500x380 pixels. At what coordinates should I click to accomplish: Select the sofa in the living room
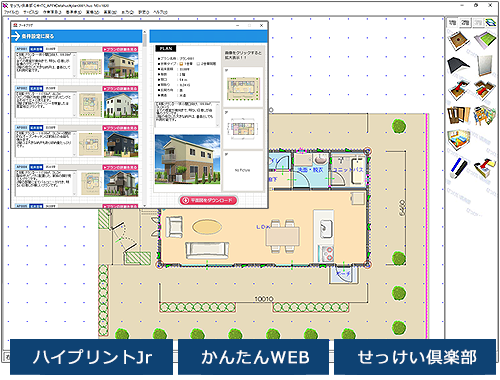(x=207, y=250)
